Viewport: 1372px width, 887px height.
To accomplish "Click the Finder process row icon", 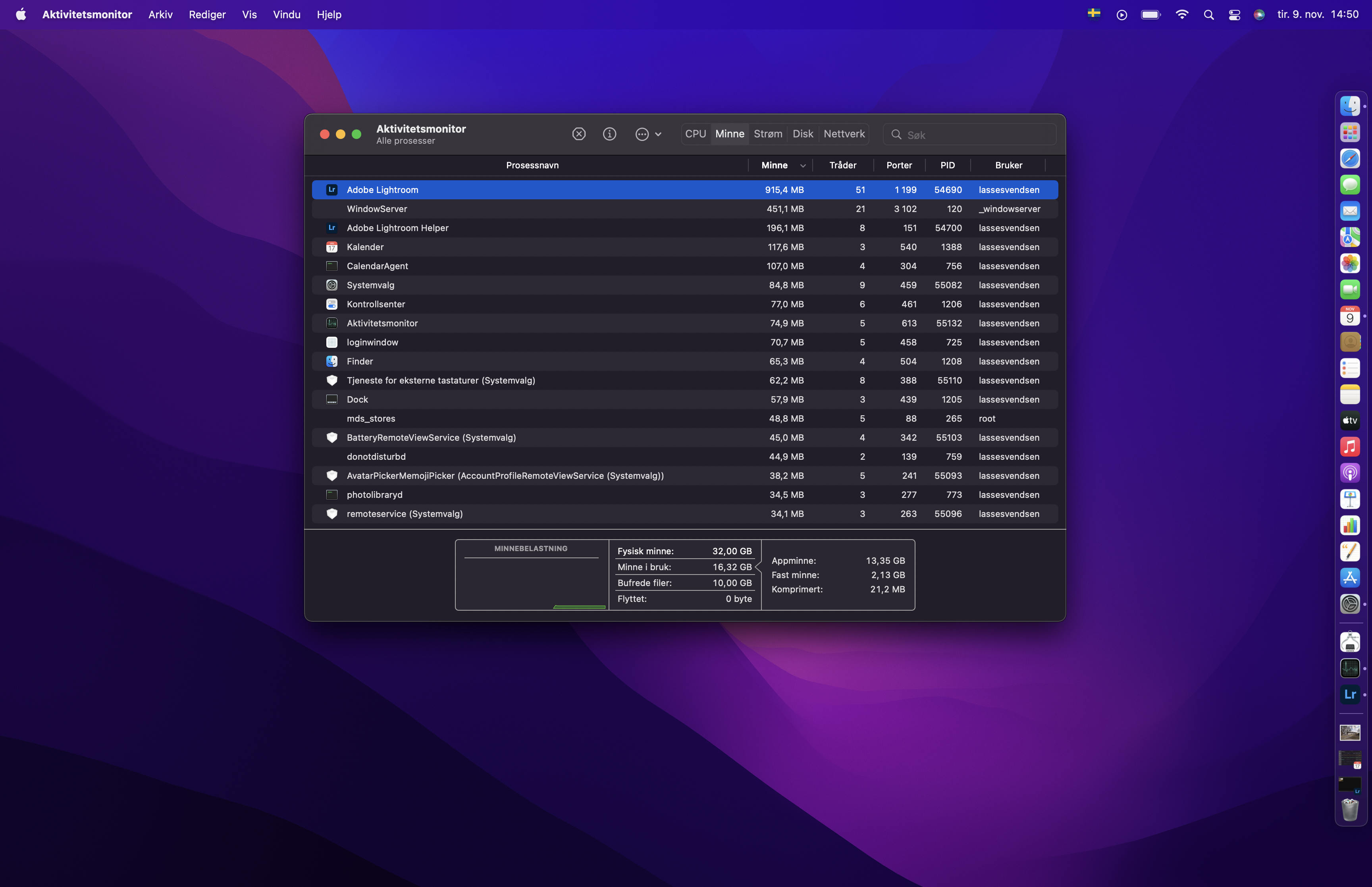I will 331,361.
